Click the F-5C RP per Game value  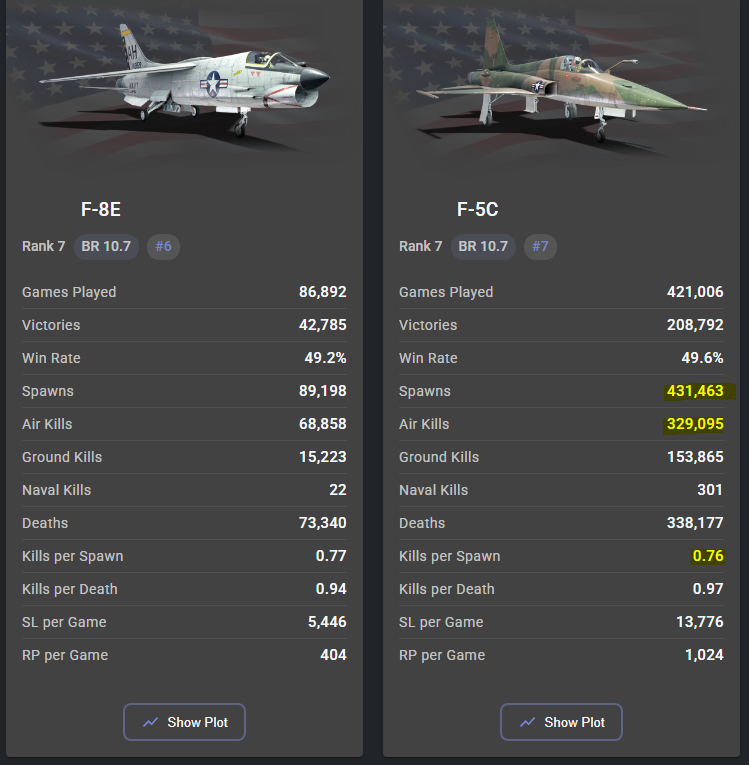704,655
